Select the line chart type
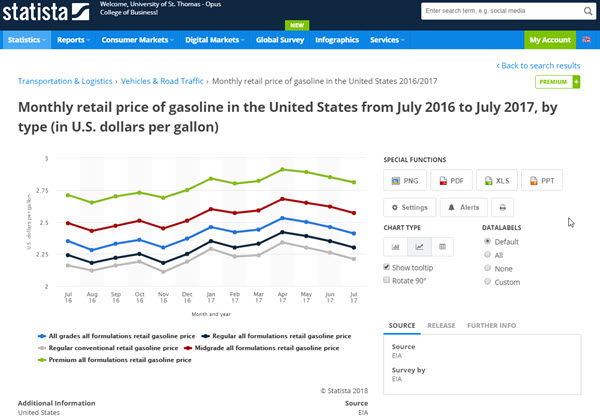Screen dimensions: 600x418 (419, 246)
